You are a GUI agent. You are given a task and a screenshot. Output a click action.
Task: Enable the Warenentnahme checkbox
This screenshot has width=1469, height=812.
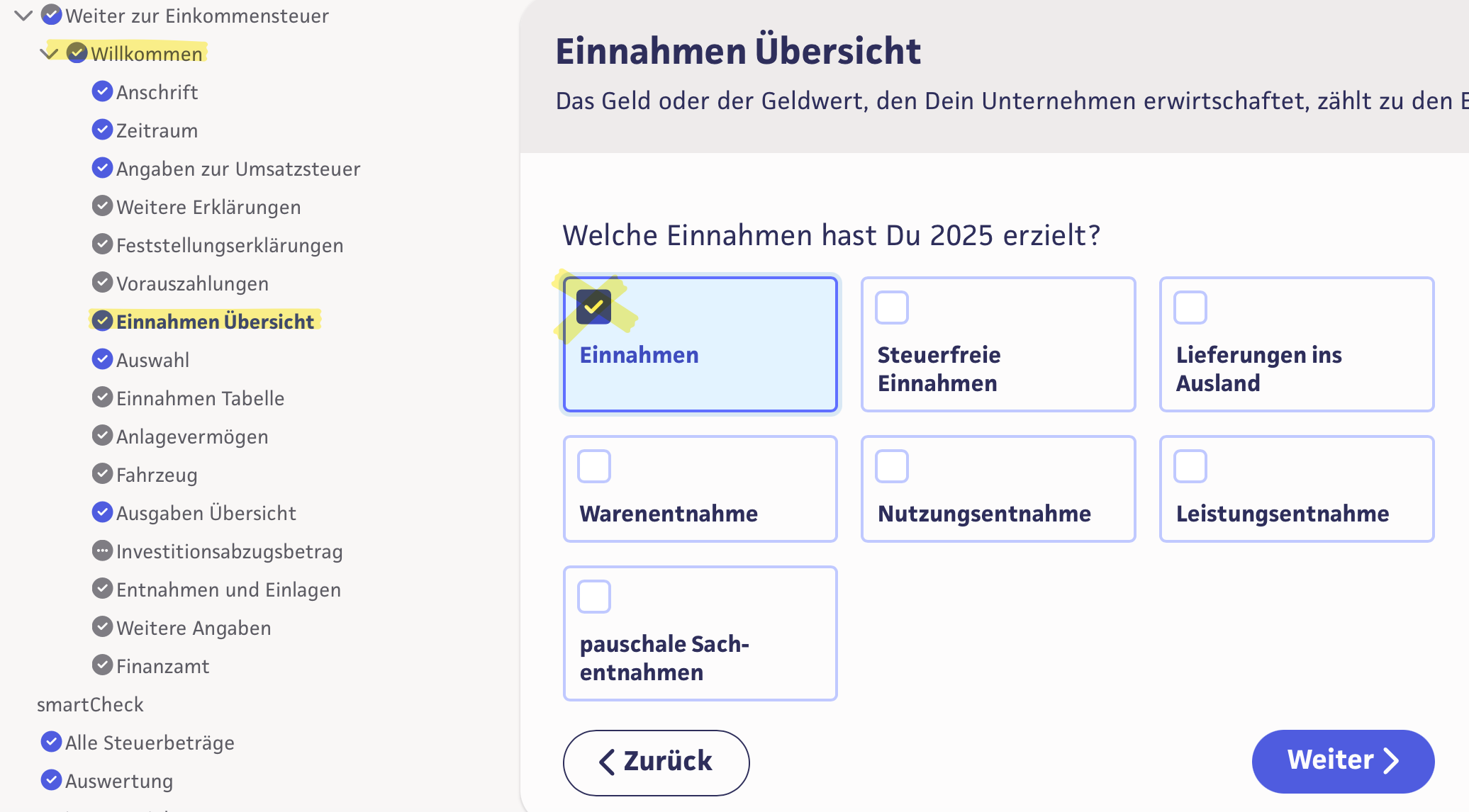(594, 466)
